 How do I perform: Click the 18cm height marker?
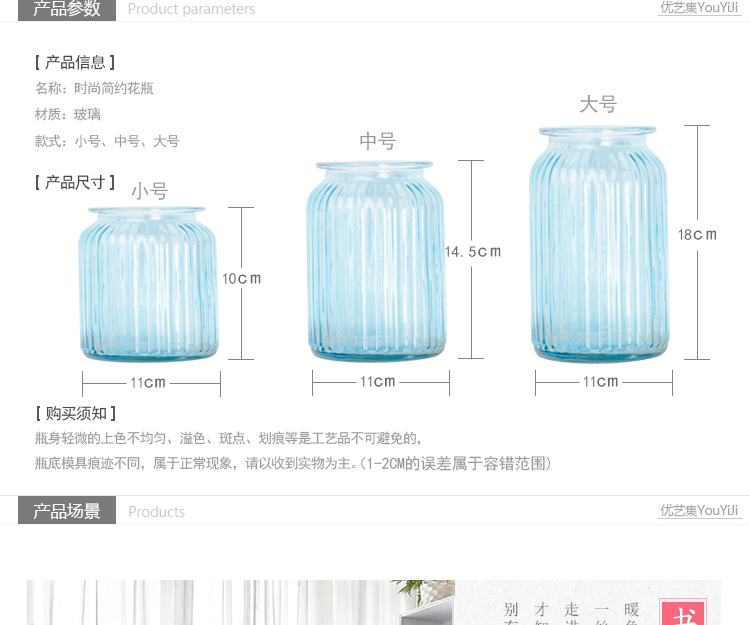point(697,235)
